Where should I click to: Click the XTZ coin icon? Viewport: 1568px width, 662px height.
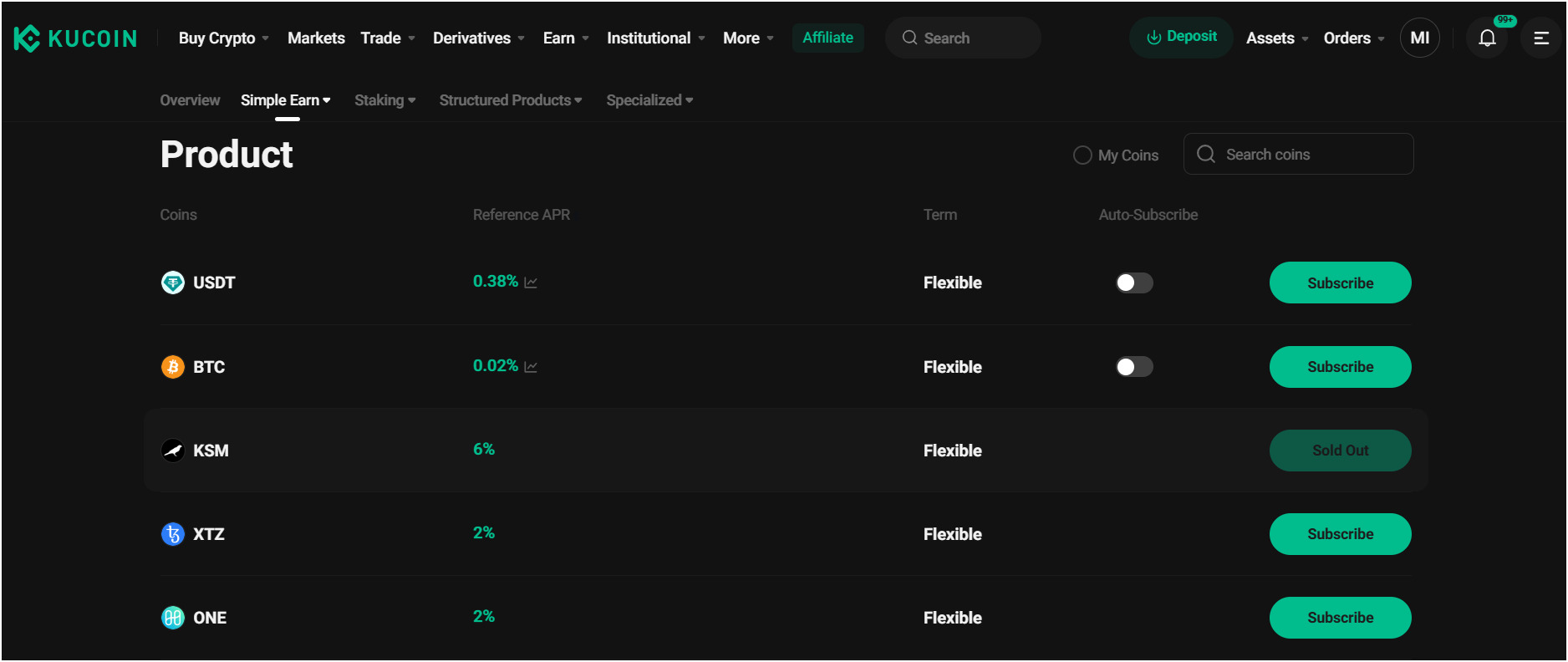pyautogui.click(x=173, y=534)
